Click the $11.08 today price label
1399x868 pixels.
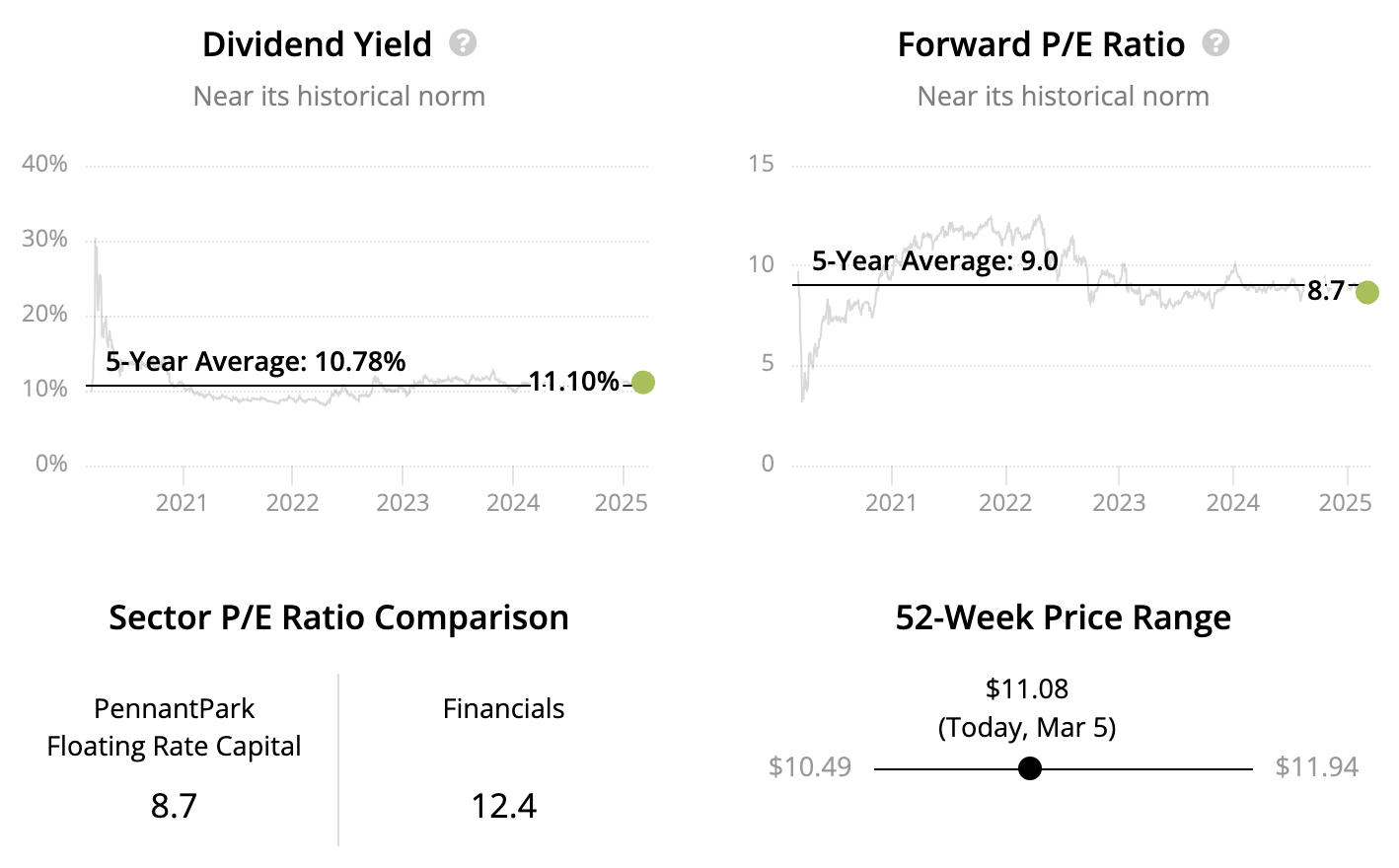tap(1027, 688)
